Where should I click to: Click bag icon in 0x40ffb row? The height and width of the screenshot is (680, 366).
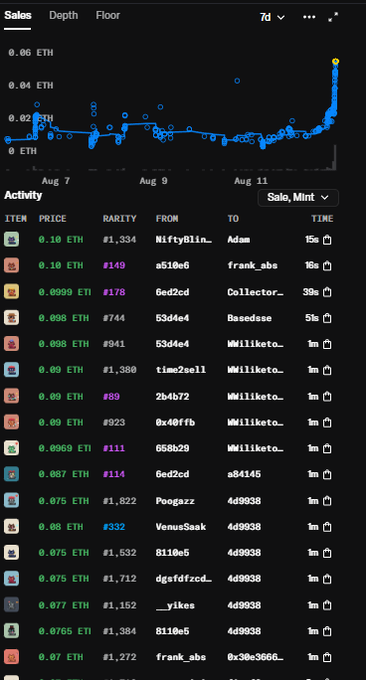coord(327,422)
